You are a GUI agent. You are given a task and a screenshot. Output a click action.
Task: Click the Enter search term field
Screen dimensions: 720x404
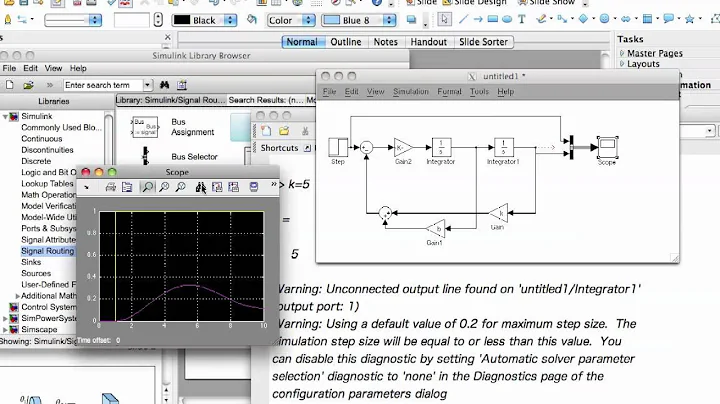(103, 85)
